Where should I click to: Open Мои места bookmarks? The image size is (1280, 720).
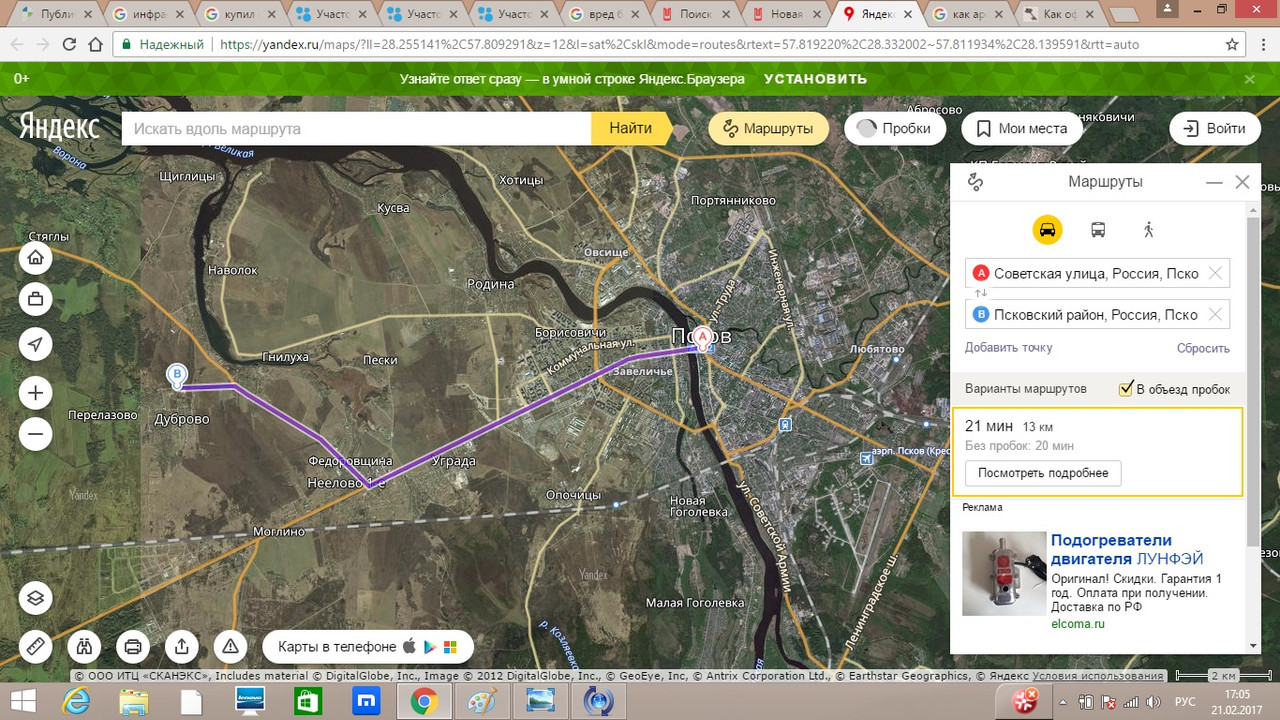[x=1022, y=128]
